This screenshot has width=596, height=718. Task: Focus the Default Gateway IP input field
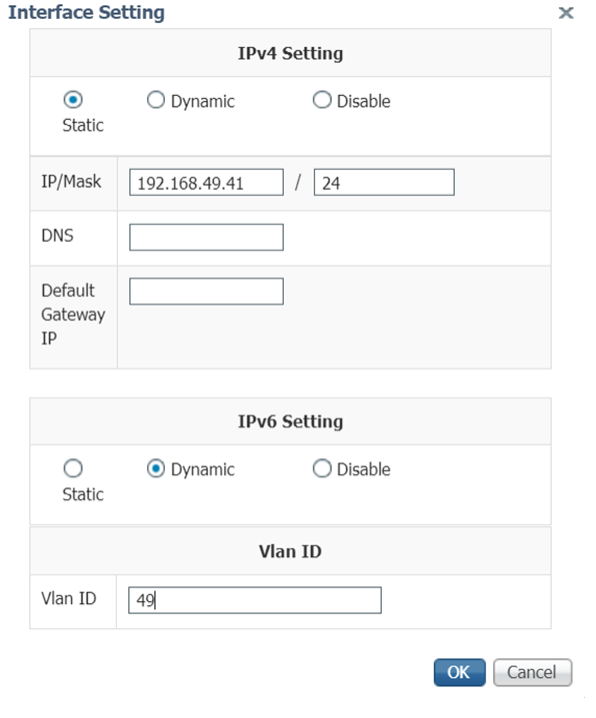206,291
